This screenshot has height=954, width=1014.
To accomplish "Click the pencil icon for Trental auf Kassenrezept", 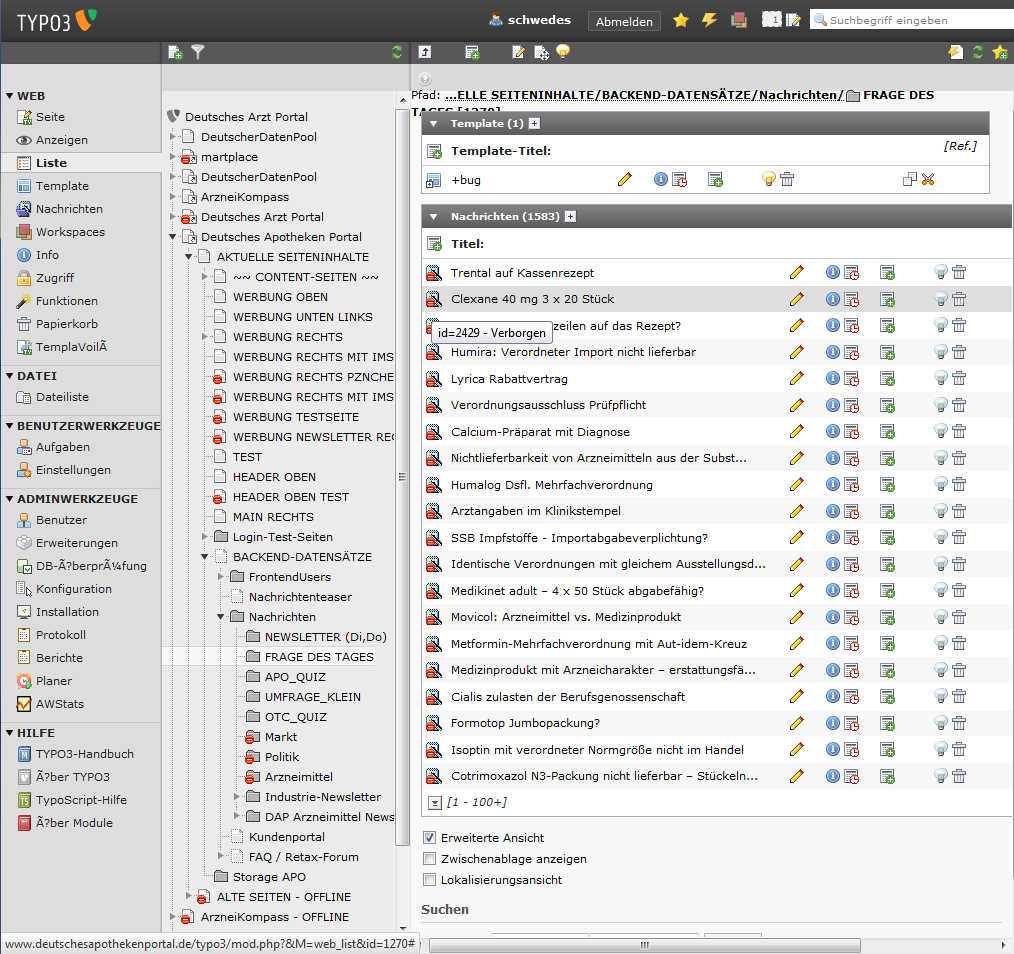I will 796,272.
